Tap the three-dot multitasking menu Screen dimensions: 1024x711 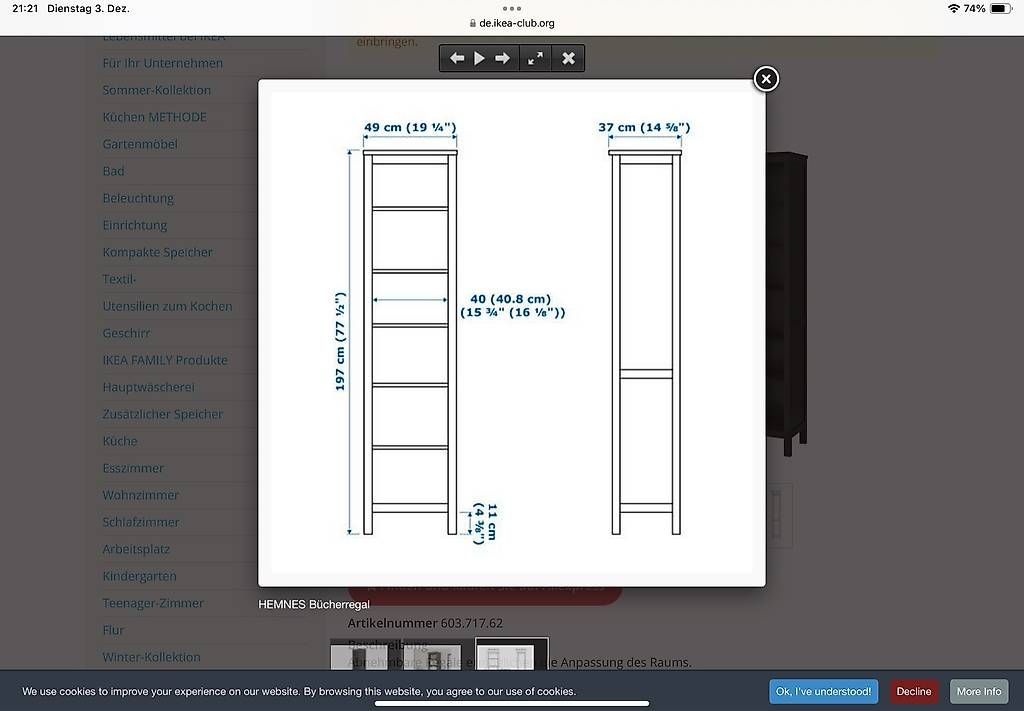[512, 8]
